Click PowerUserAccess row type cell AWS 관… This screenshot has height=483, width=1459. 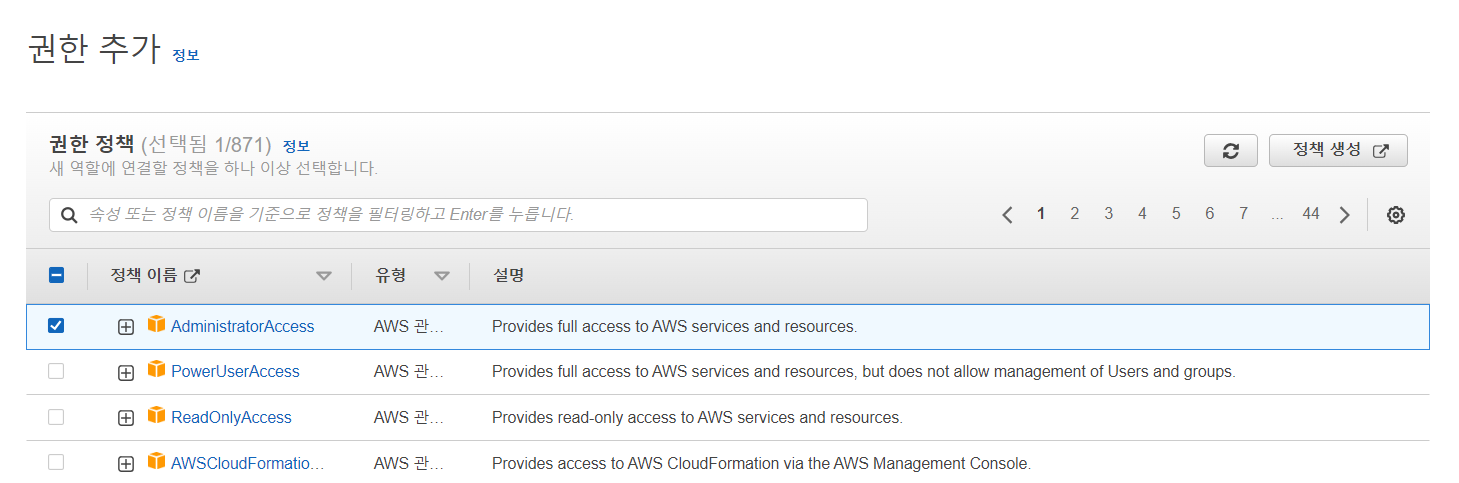(409, 371)
